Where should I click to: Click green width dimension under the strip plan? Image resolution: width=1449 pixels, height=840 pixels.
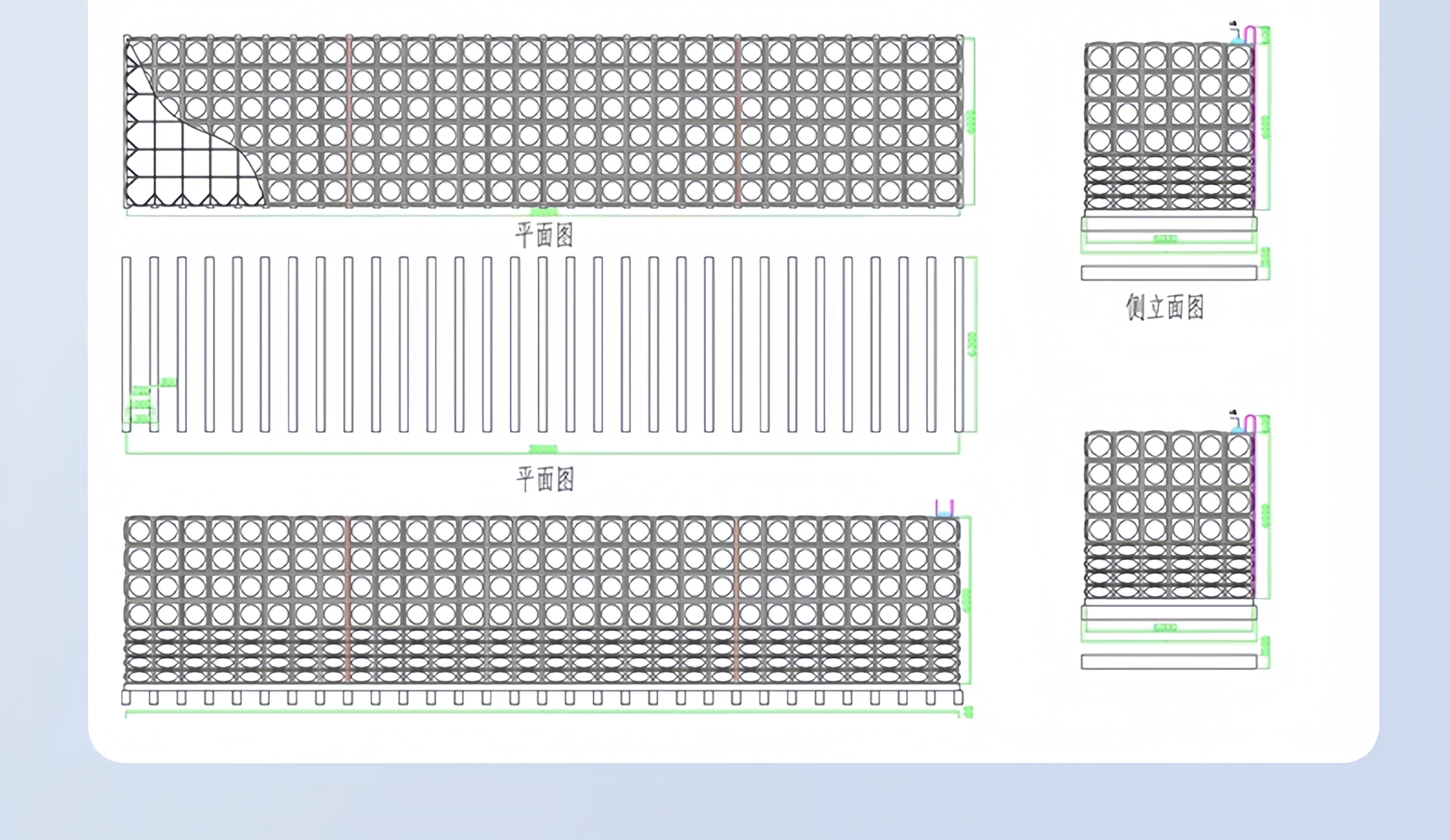point(543,449)
